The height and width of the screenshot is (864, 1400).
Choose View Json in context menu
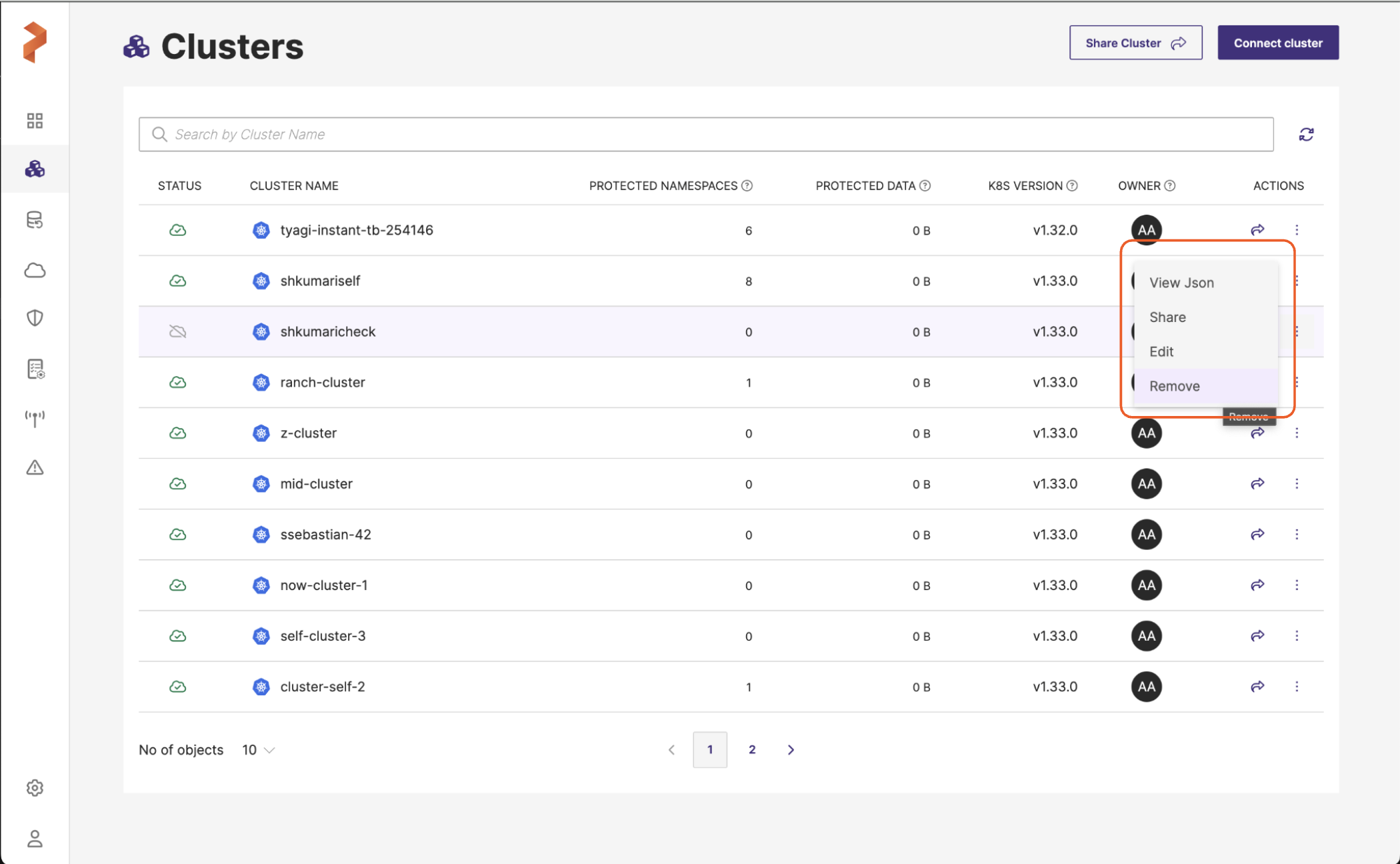(1181, 283)
